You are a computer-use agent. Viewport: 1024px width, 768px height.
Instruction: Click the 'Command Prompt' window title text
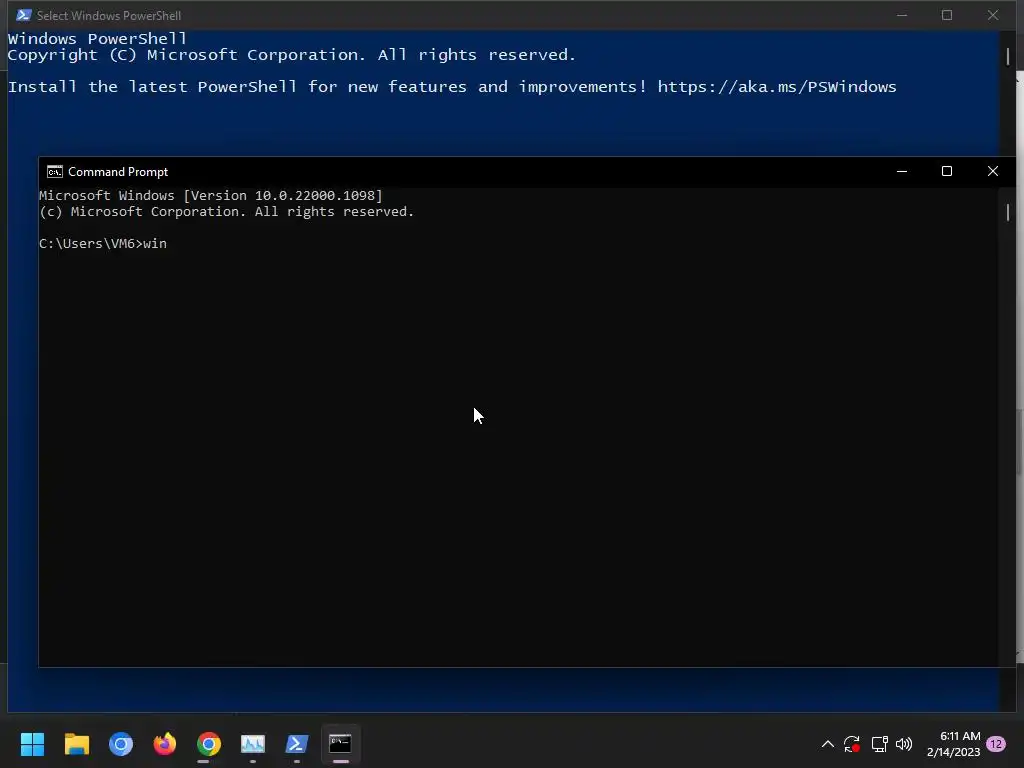[x=118, y=172]
